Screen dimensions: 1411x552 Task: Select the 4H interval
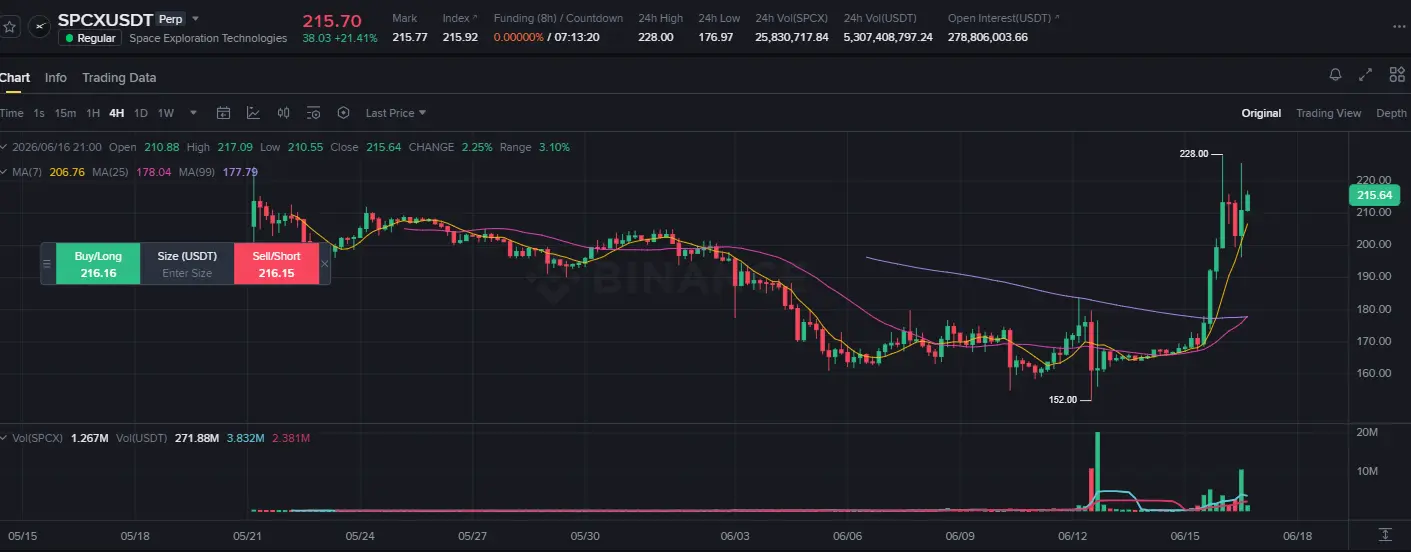click(x=117, y=113)
